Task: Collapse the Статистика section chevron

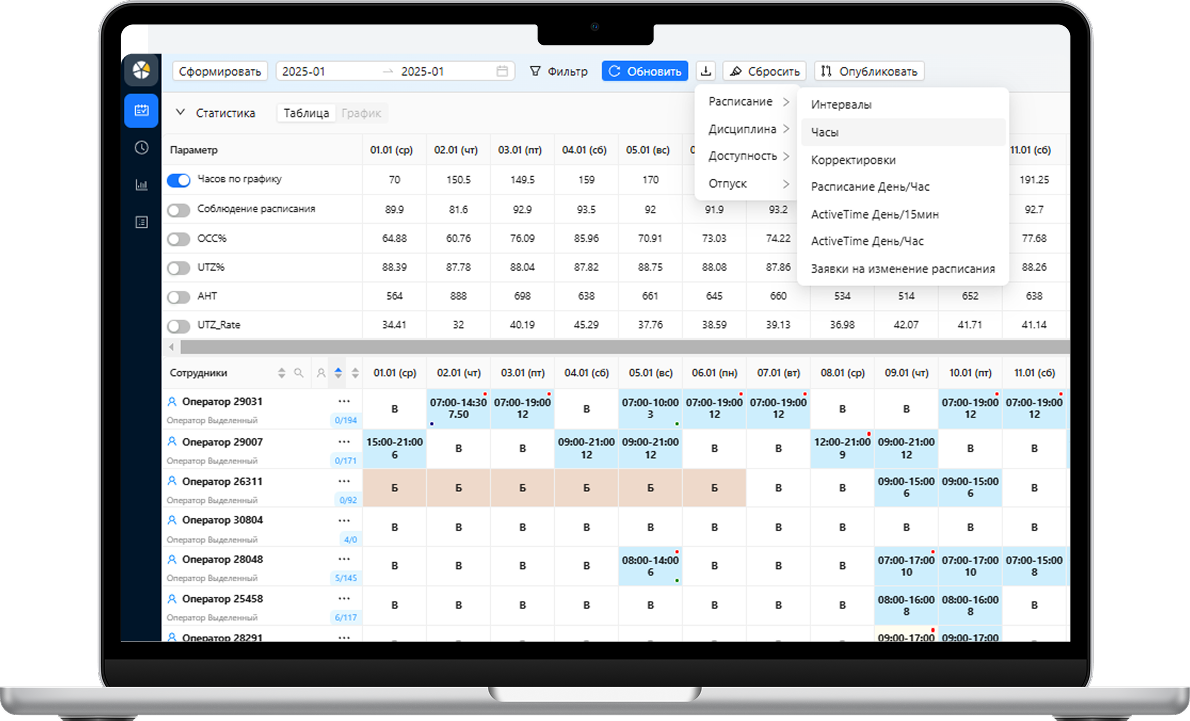Action: click(x=181, y=113)
